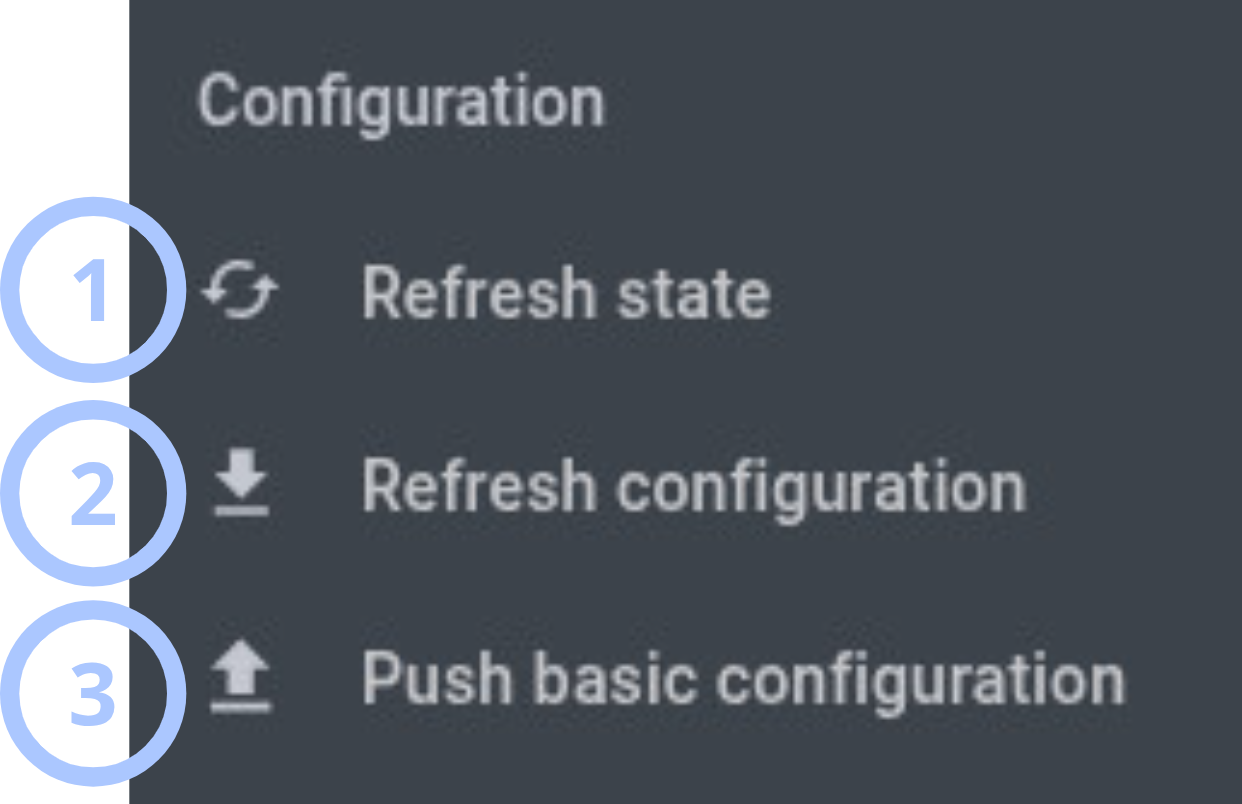Select the numbered circle marker 2
The width and height of the screenshot is (1242, 804).
(x=93, y=493)
